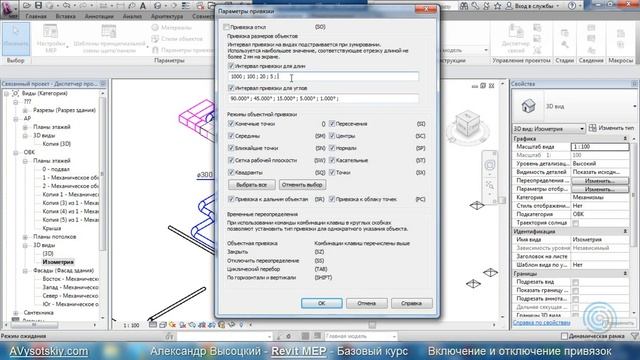Toggle 'Интервал привязки для длин' checkbox
The image size is (640, 360).
coord(231,66)
